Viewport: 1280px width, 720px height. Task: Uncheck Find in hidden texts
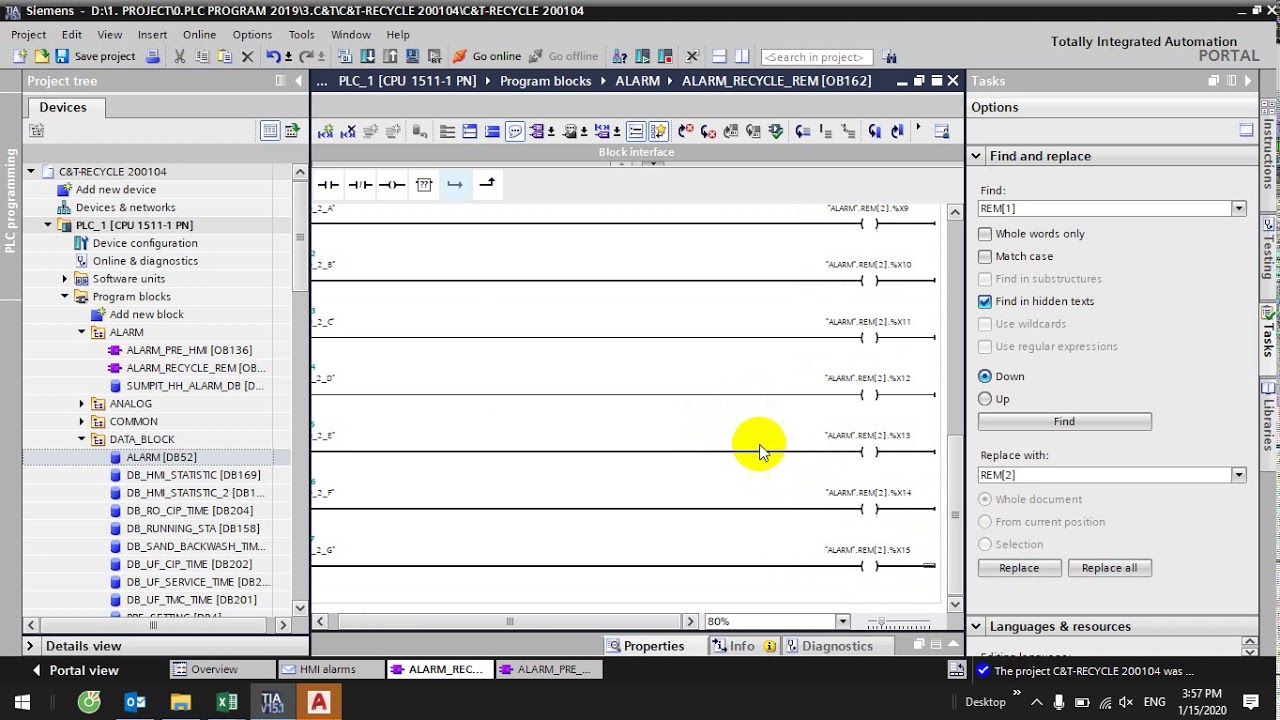tap(985, 301)
